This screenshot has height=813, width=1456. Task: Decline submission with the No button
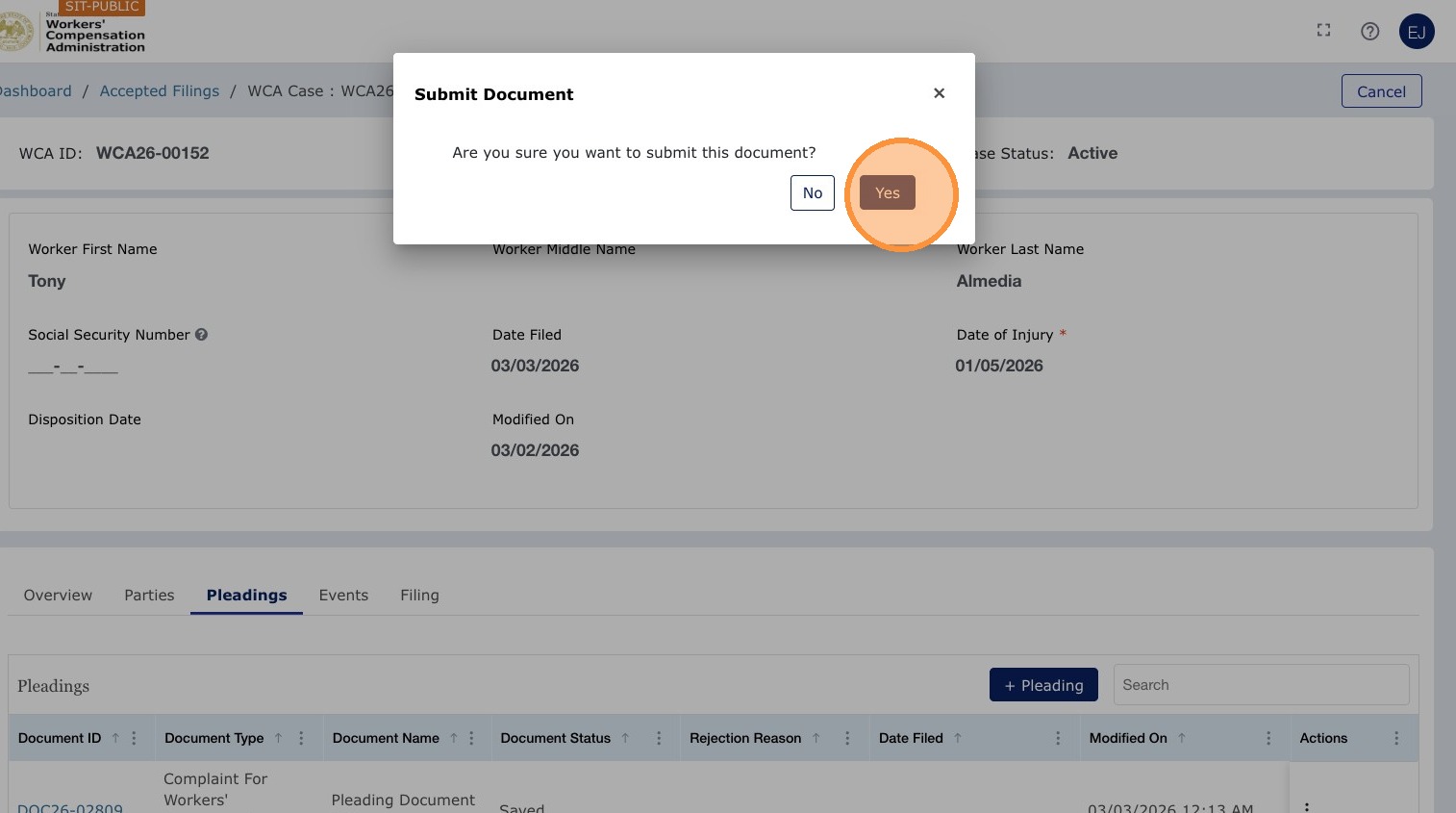813,192
